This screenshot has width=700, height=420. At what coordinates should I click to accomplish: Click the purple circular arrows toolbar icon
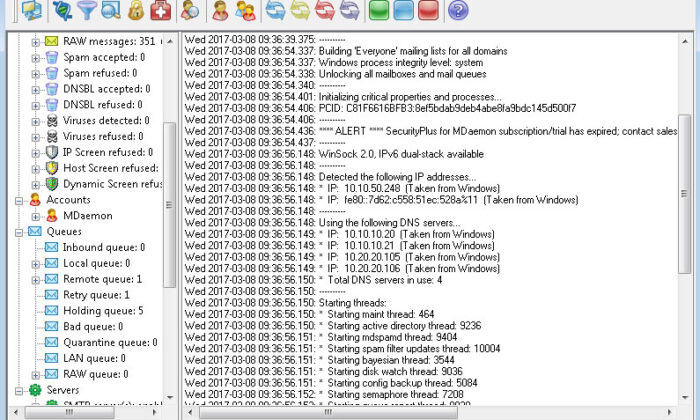(x=350, y=10)
